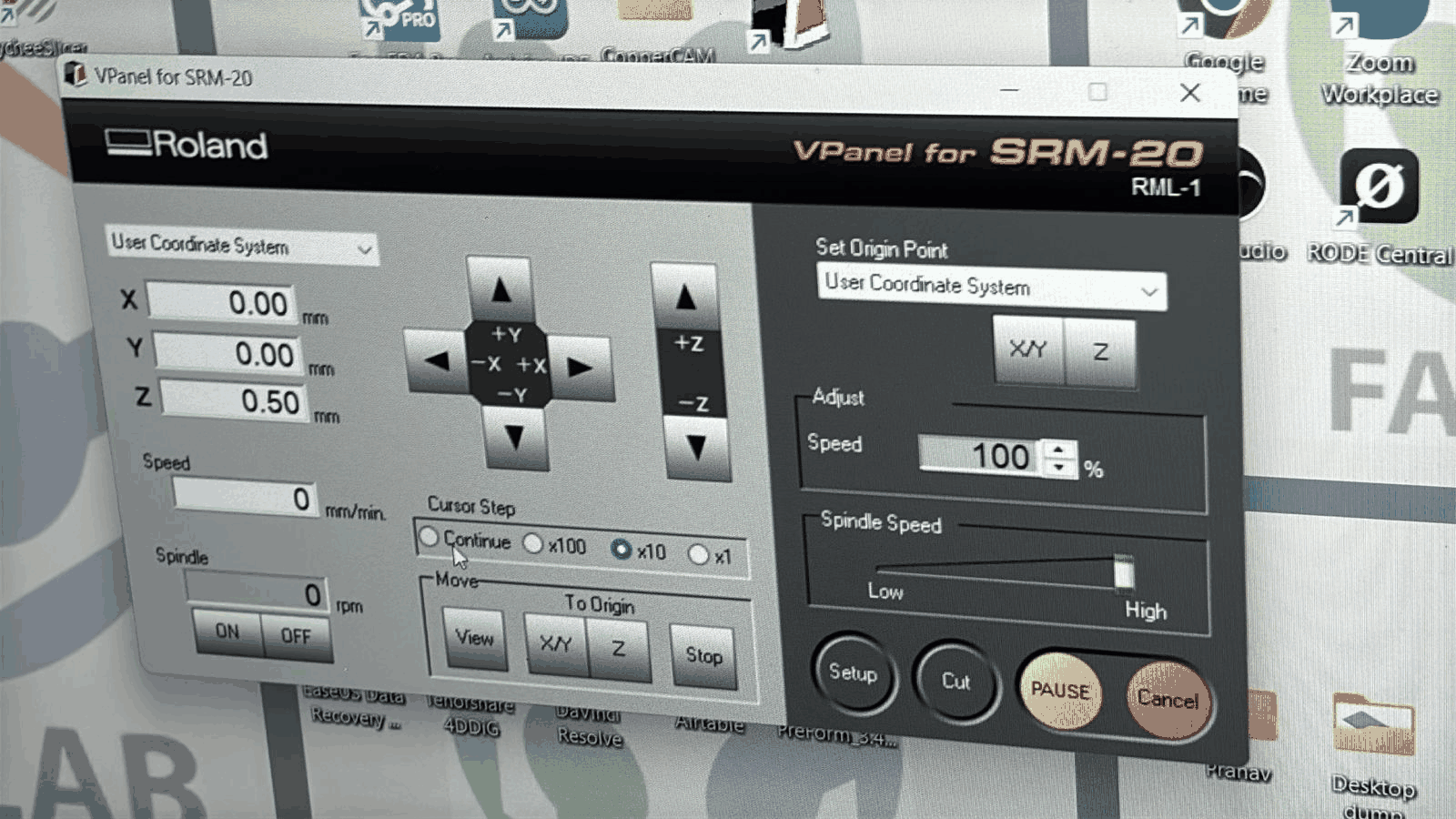Click the Cut button
The image size is (1456, 819).
(x=955, y=682)
